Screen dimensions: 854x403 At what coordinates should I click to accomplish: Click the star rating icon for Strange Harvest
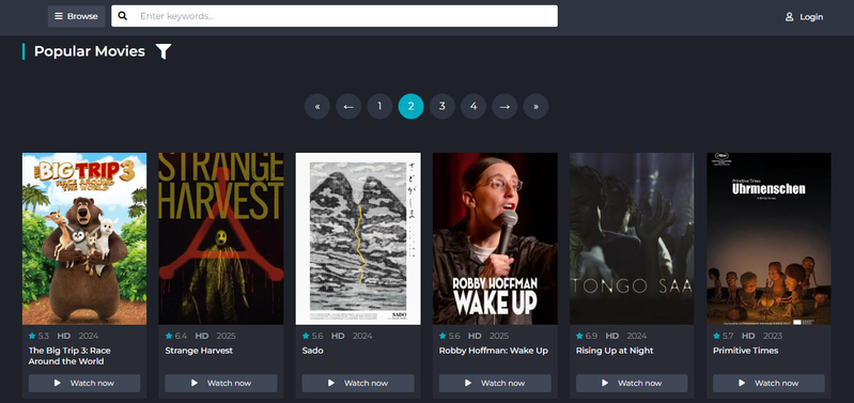[169, 335]
